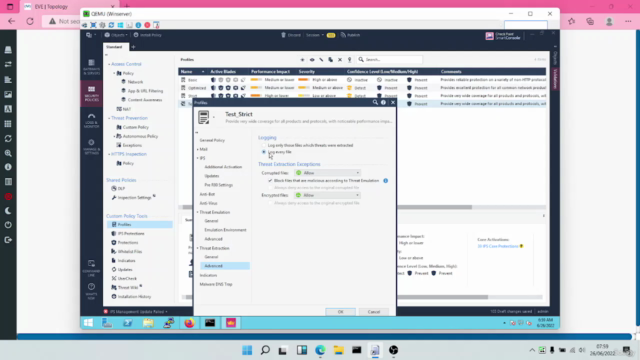Click the view profile eye icon
The width and height of the screenshot is (640, 360).
pyautogui.click(x=312, y=60)
